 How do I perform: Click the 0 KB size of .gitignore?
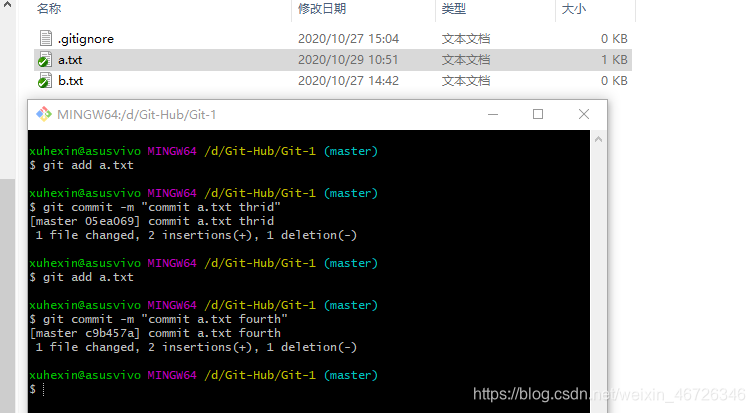point(614,39)
